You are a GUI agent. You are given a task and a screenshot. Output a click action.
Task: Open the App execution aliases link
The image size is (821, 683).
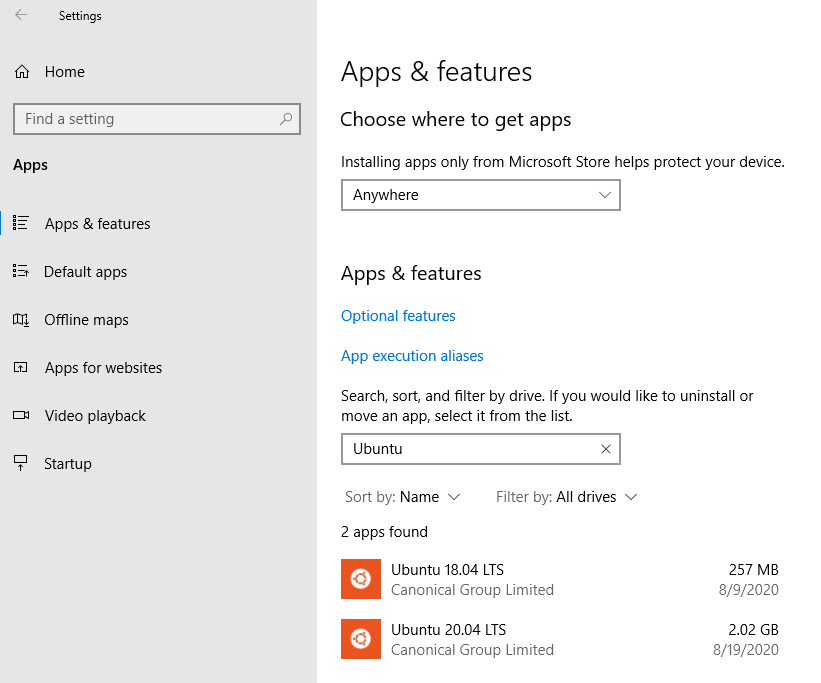click(412, 356)
